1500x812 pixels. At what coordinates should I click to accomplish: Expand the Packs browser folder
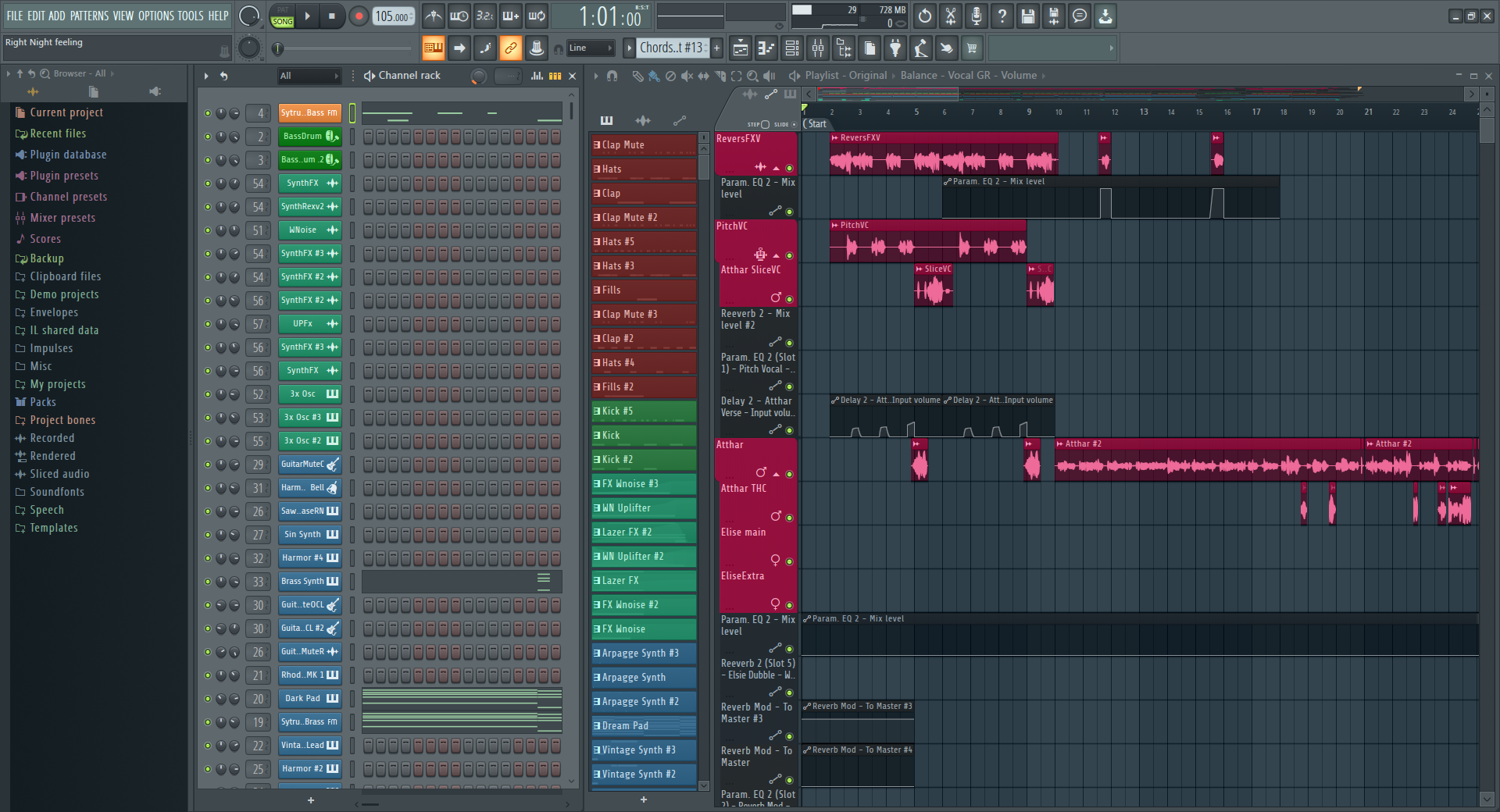coord(35,402)
